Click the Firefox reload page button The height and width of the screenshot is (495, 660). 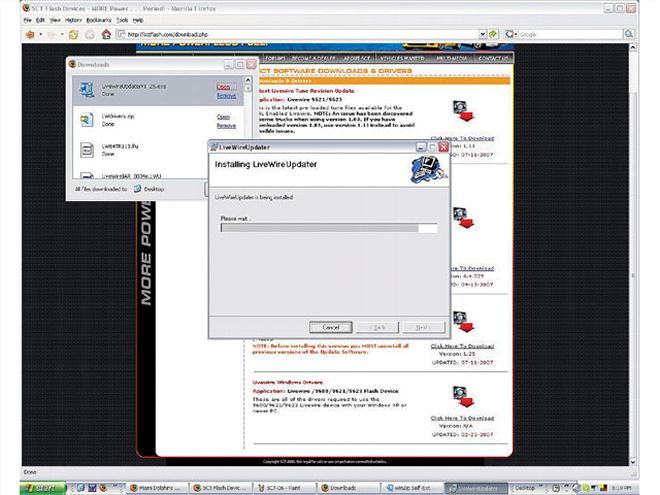(74, 35)
